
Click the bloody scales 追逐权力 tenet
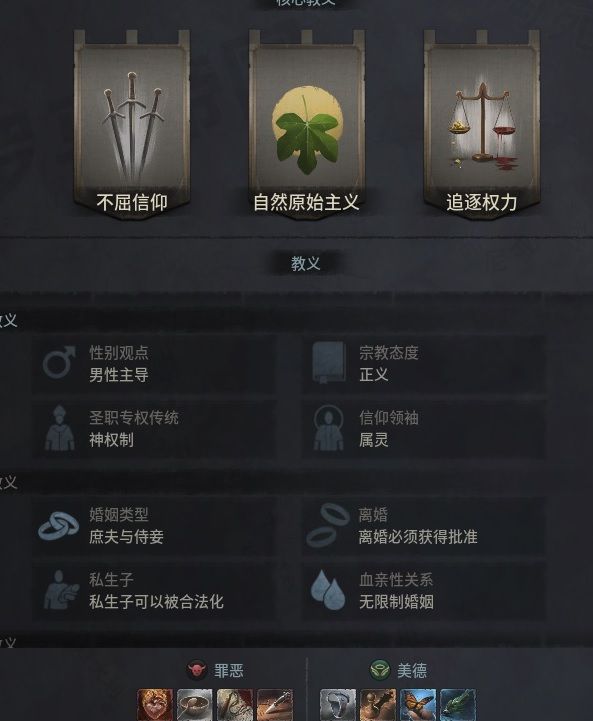[x=481, y=123]
